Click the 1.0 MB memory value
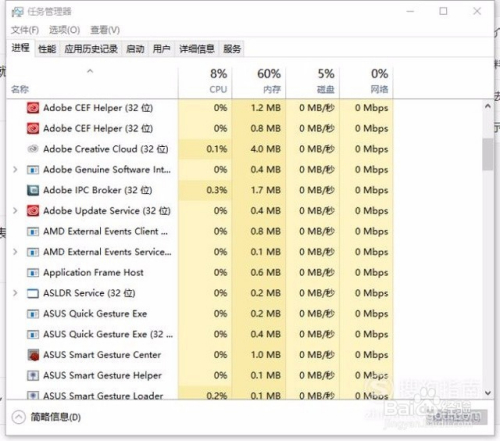 [266, 355]
